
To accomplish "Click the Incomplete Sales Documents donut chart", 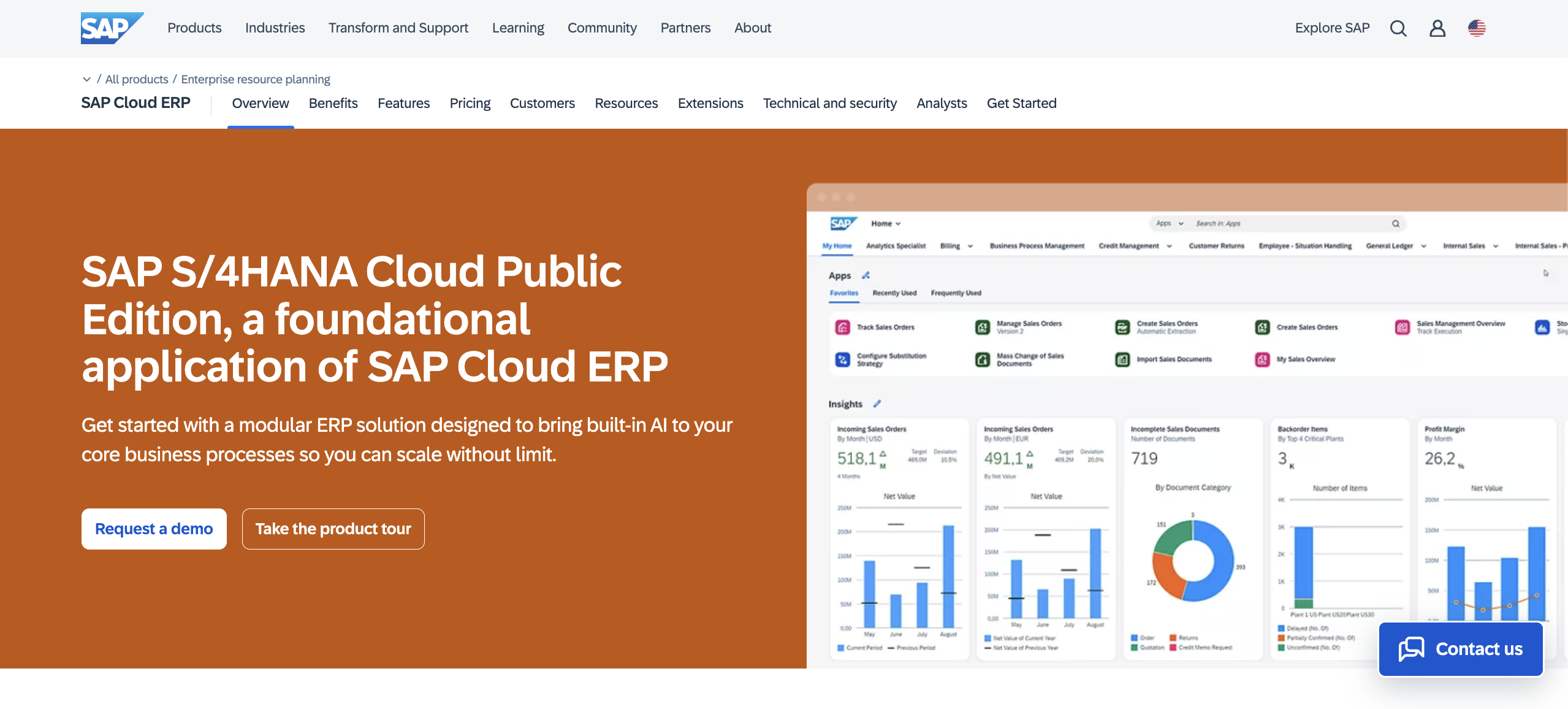I will 1193,561.
